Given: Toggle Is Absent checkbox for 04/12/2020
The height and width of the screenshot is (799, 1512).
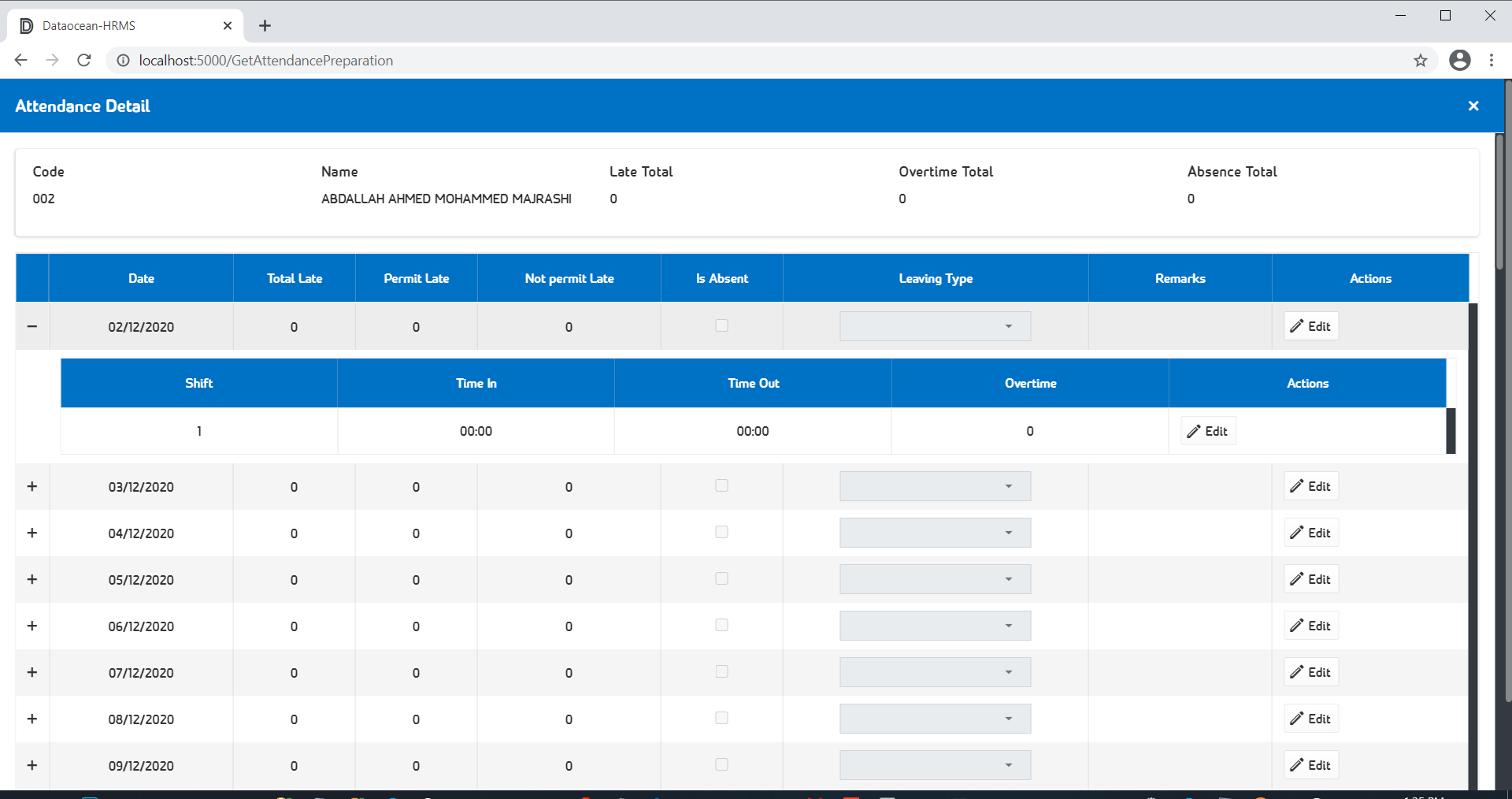Looking at the screenshot, I should click(721, 532).
